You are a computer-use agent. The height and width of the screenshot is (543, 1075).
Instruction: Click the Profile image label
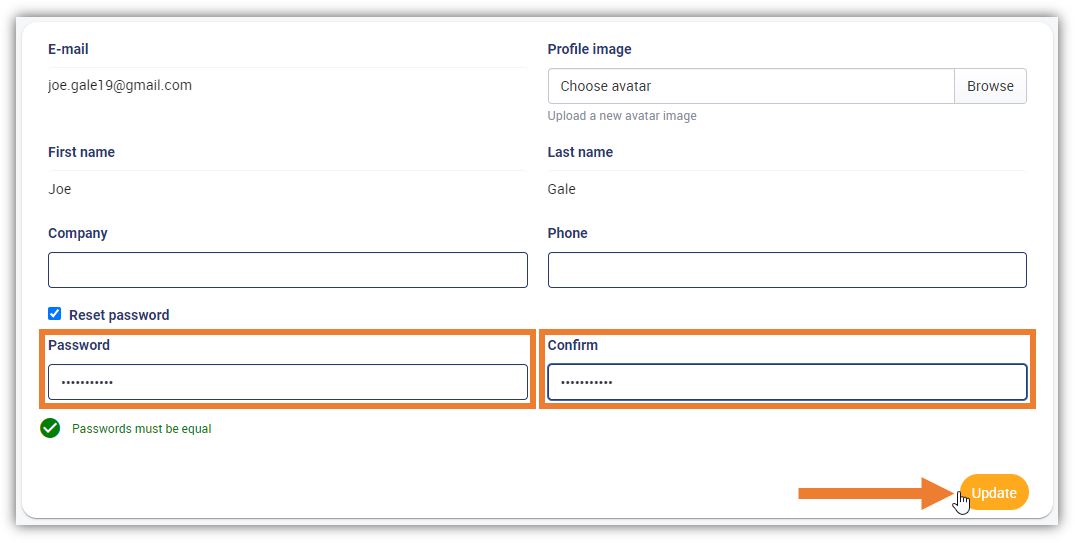[x=590, y=49]
